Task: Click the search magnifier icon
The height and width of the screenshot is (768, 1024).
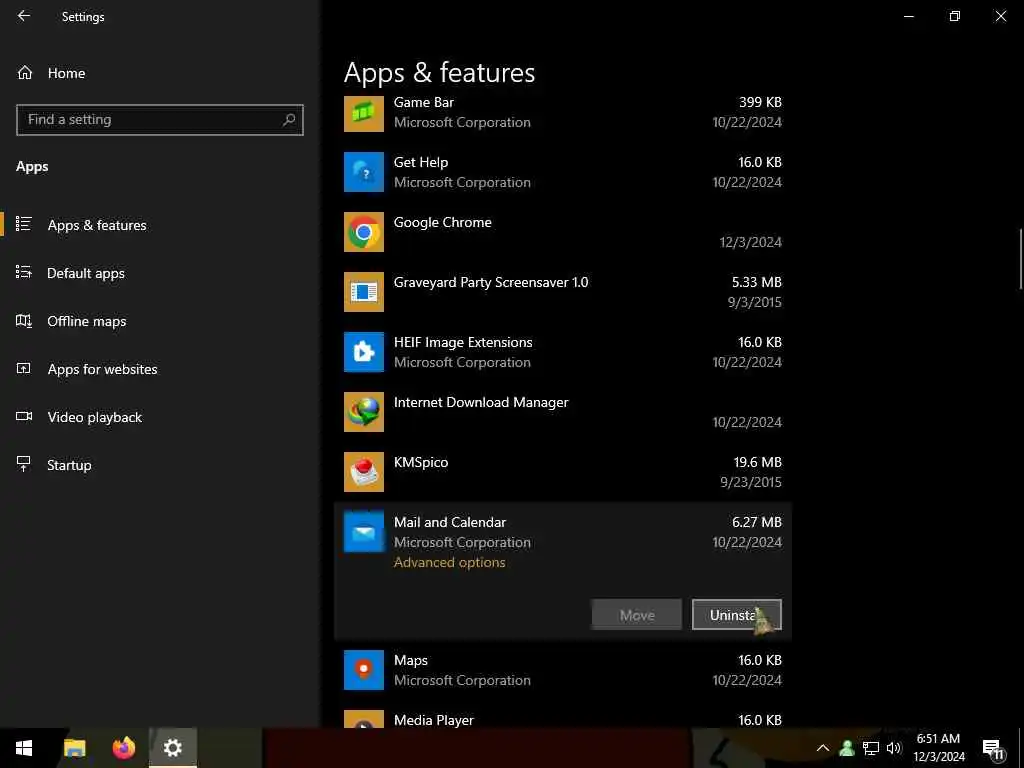Action: point(289,120)
